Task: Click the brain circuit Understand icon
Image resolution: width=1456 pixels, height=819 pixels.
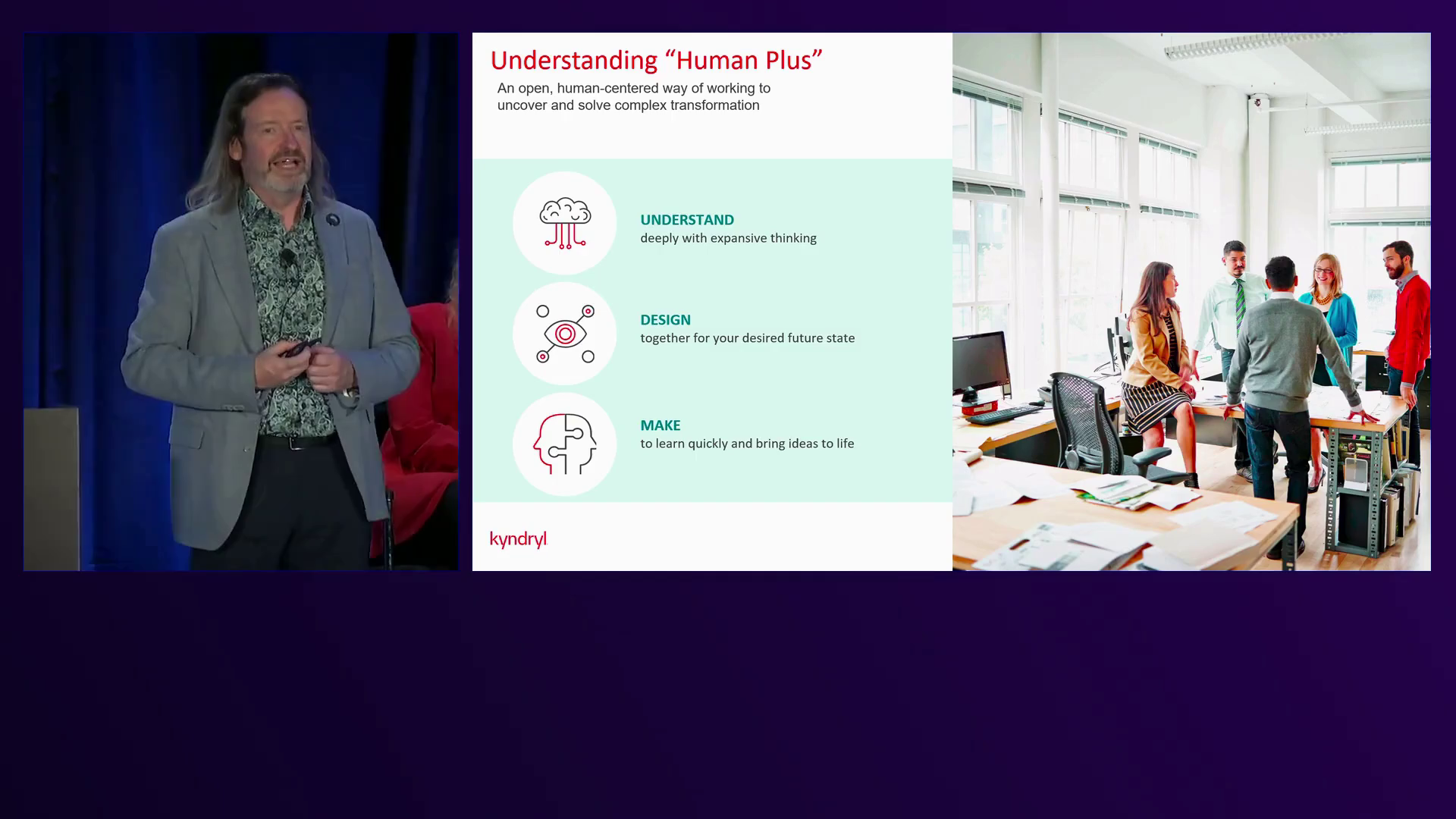Action: click(564, 223)
